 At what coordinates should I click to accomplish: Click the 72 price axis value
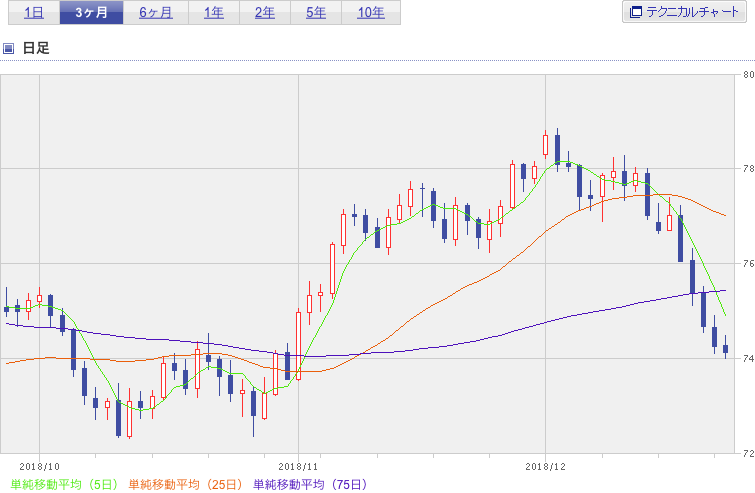(x=749, y=453)
